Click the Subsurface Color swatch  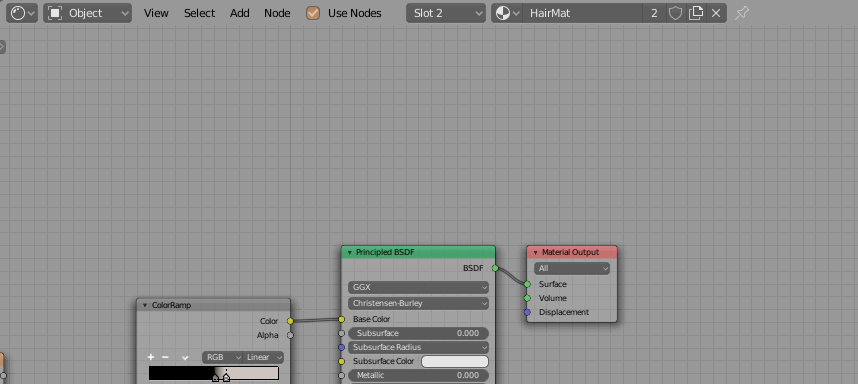coord(455,362)
